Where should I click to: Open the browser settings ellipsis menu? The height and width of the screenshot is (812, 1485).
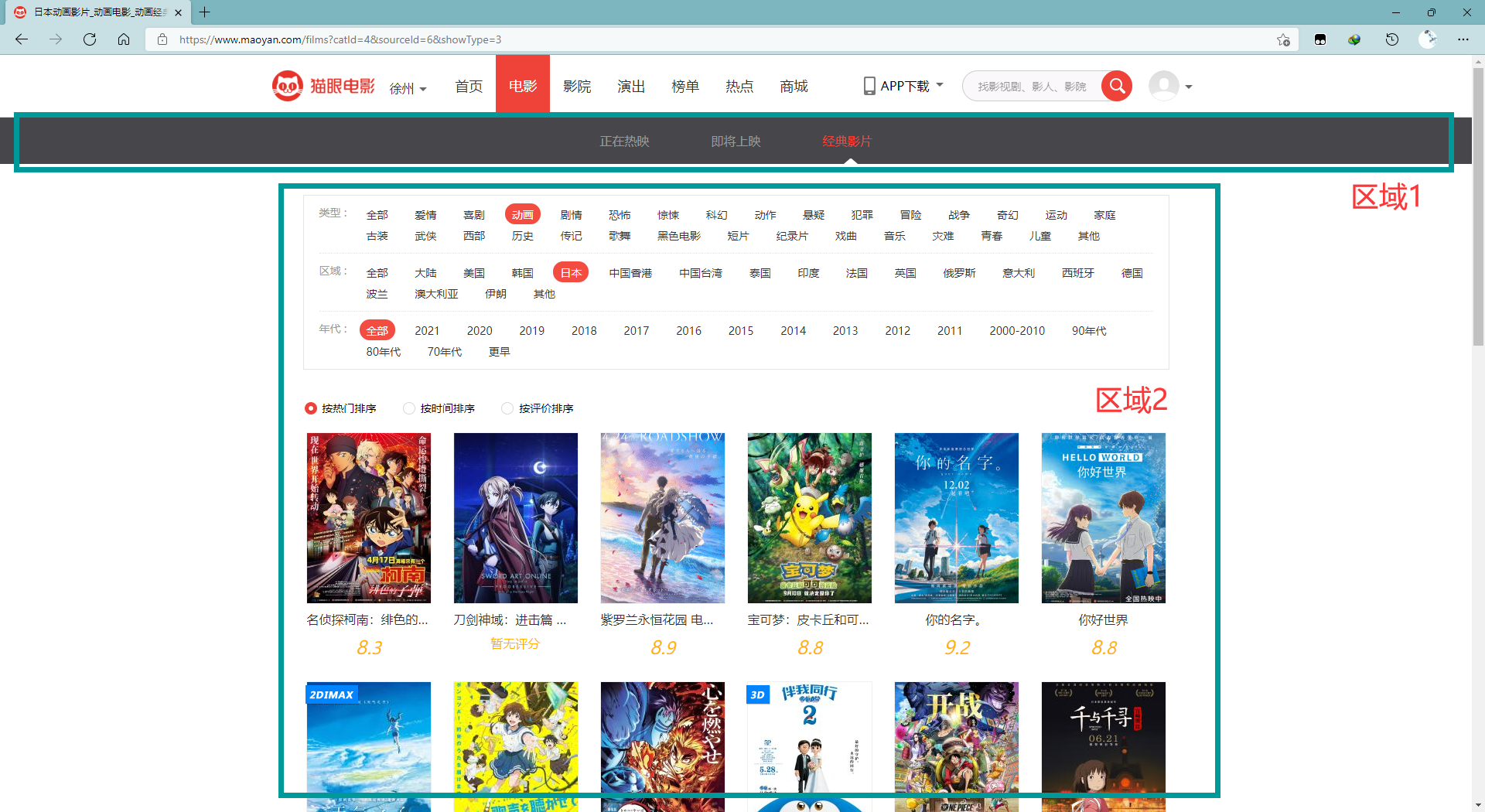(x=1463, y=39)
